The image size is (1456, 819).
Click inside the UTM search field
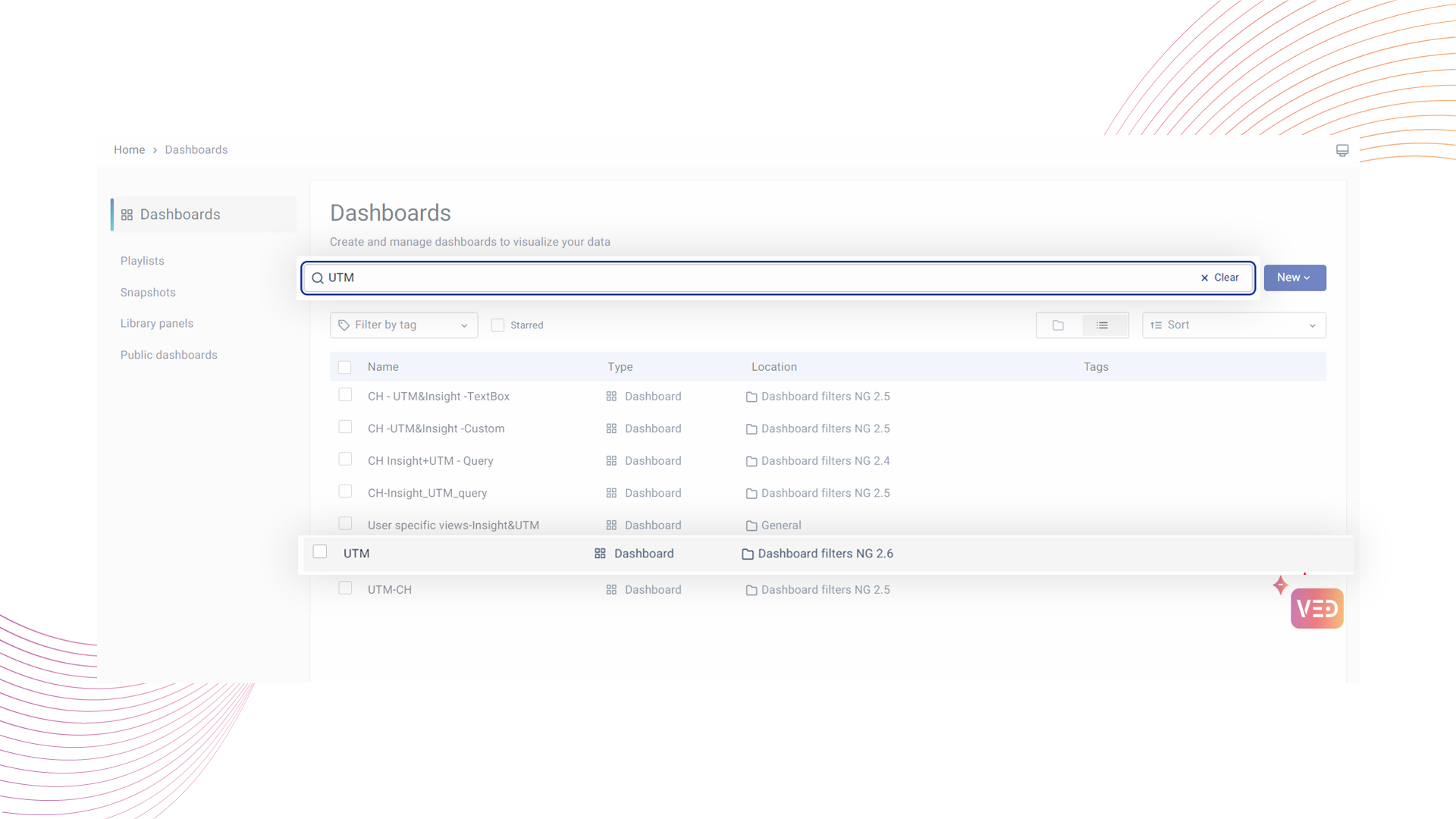pos(758,278)
